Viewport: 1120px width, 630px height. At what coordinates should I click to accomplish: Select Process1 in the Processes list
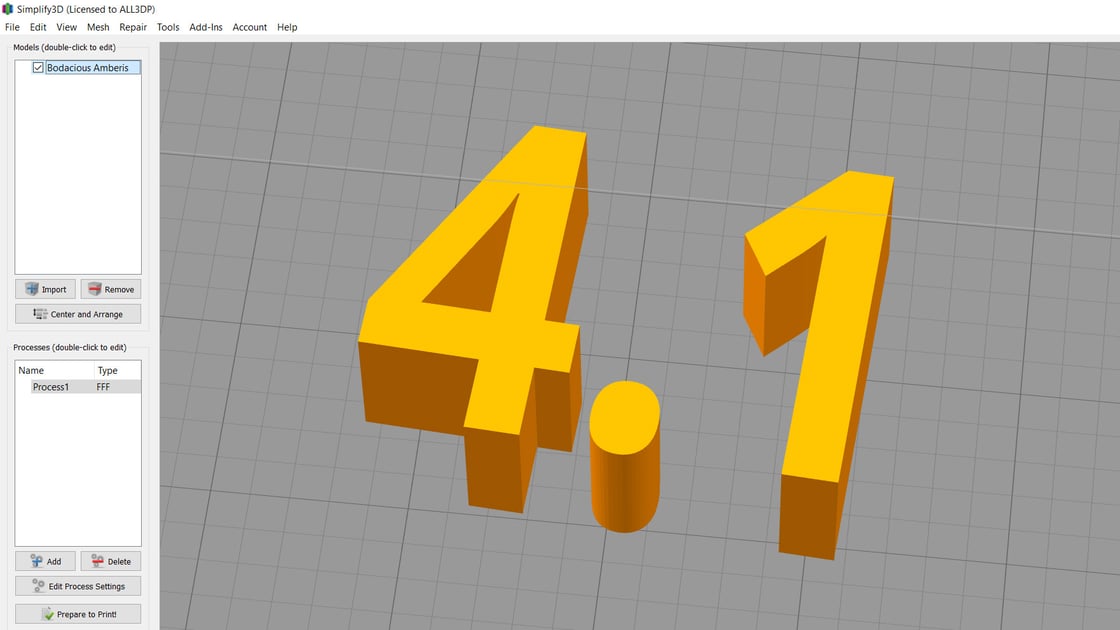(x=53, y=386)
